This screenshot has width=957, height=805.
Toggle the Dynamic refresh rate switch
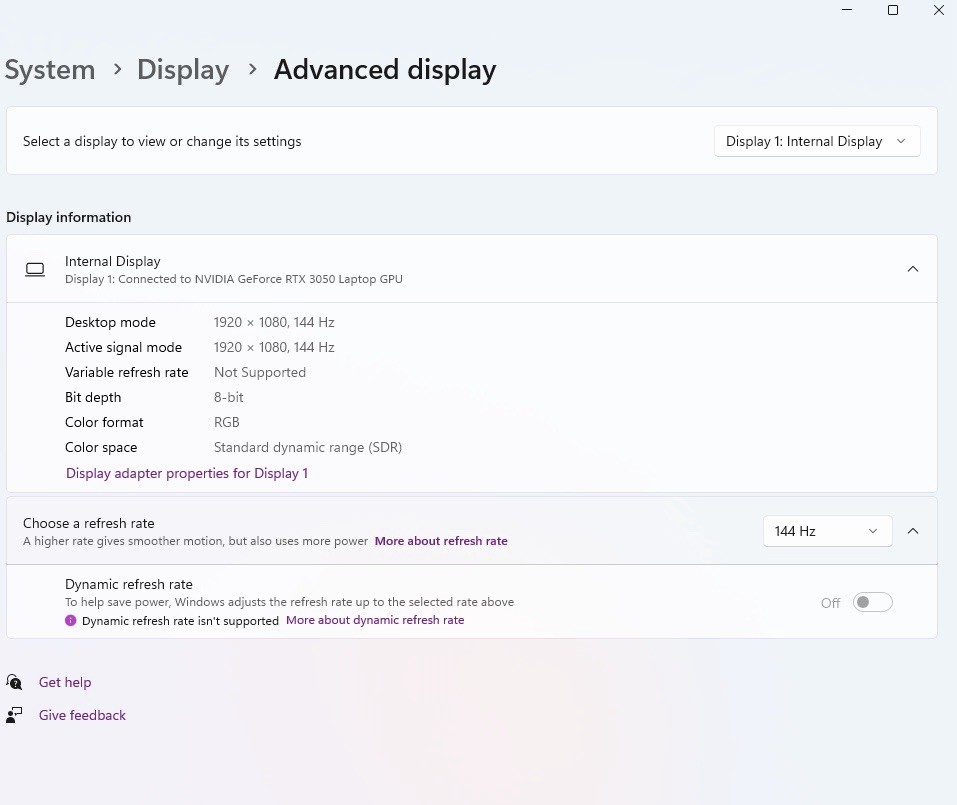[x=872, y=602]
